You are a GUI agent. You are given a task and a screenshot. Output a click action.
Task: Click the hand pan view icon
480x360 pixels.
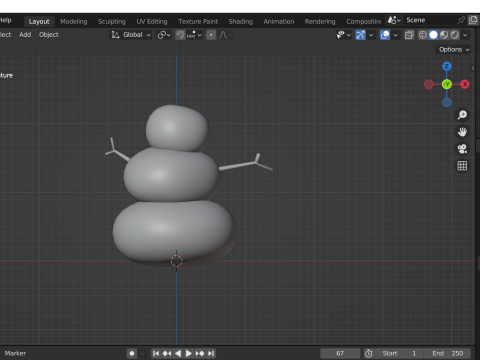462,132
